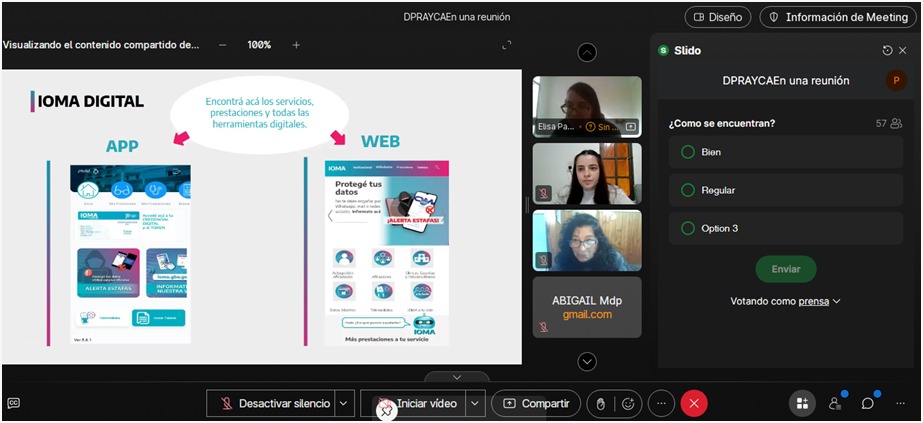Screen dimensions: 923x423
Task: Click the 100% zoom level indicator
Action: click(x=259, y=45)
